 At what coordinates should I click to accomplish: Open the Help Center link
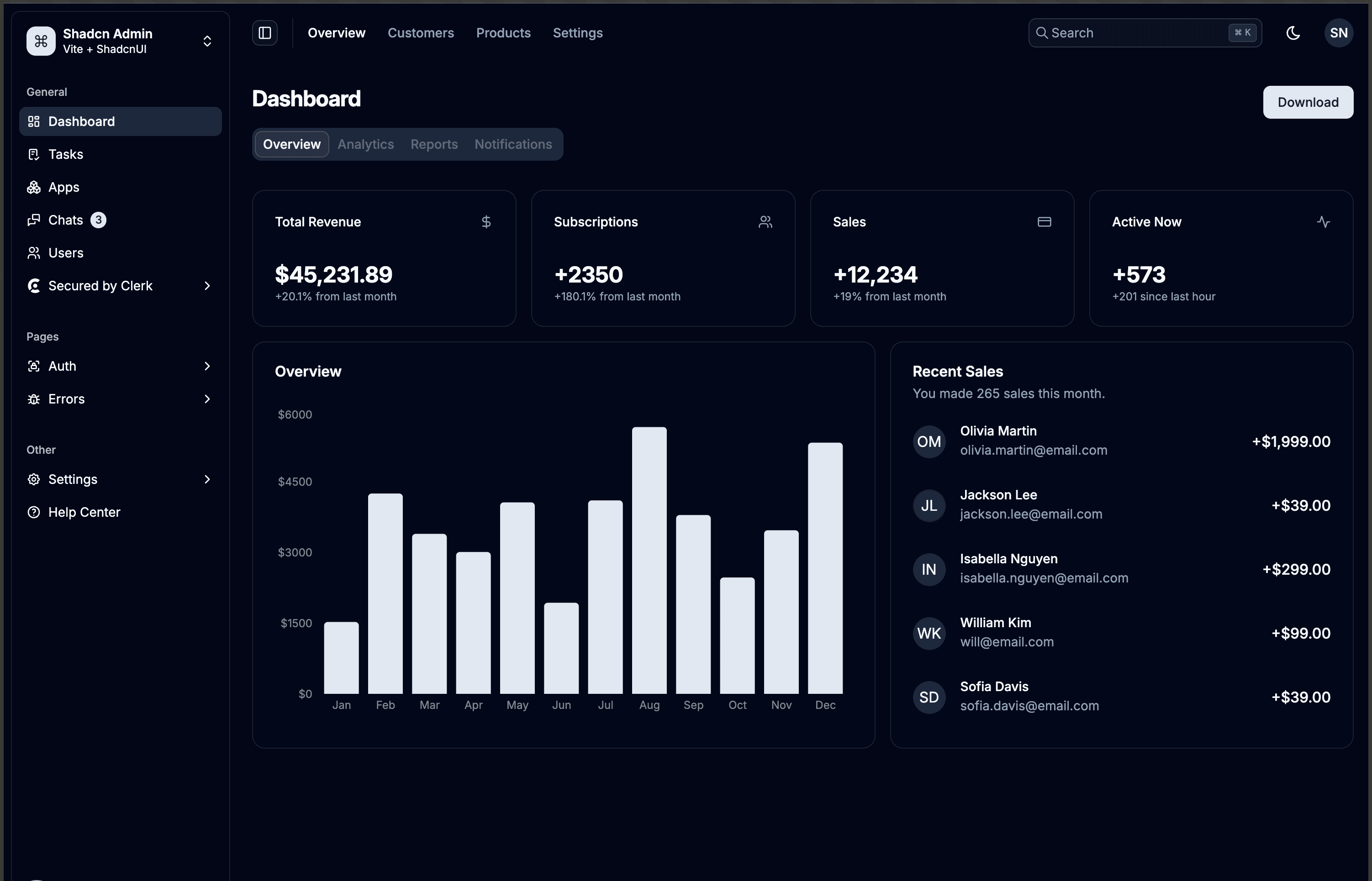[120, 512]
